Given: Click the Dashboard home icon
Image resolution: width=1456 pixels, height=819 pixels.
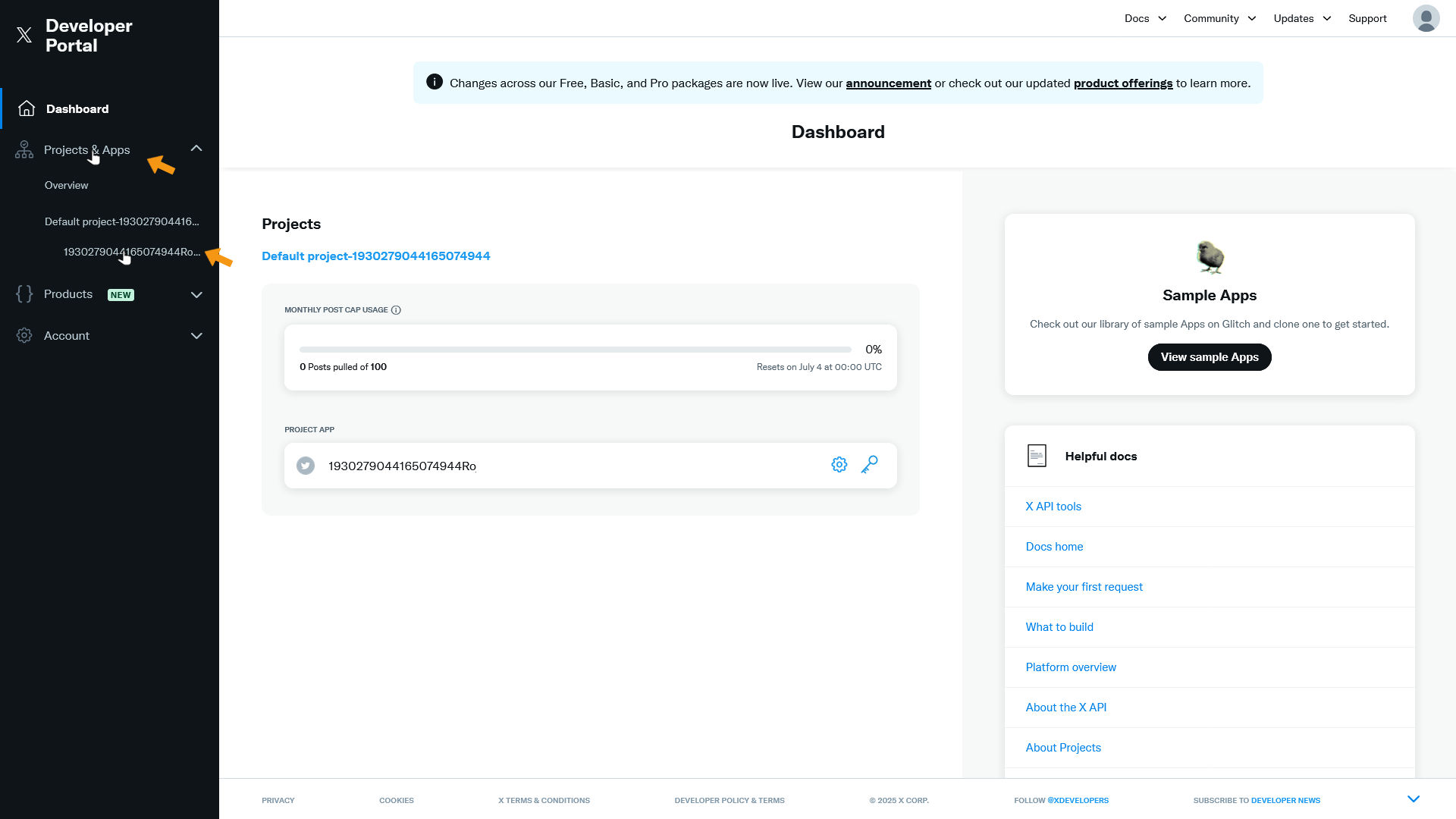Looking at the screenshot, I should [x=27, y=108].
